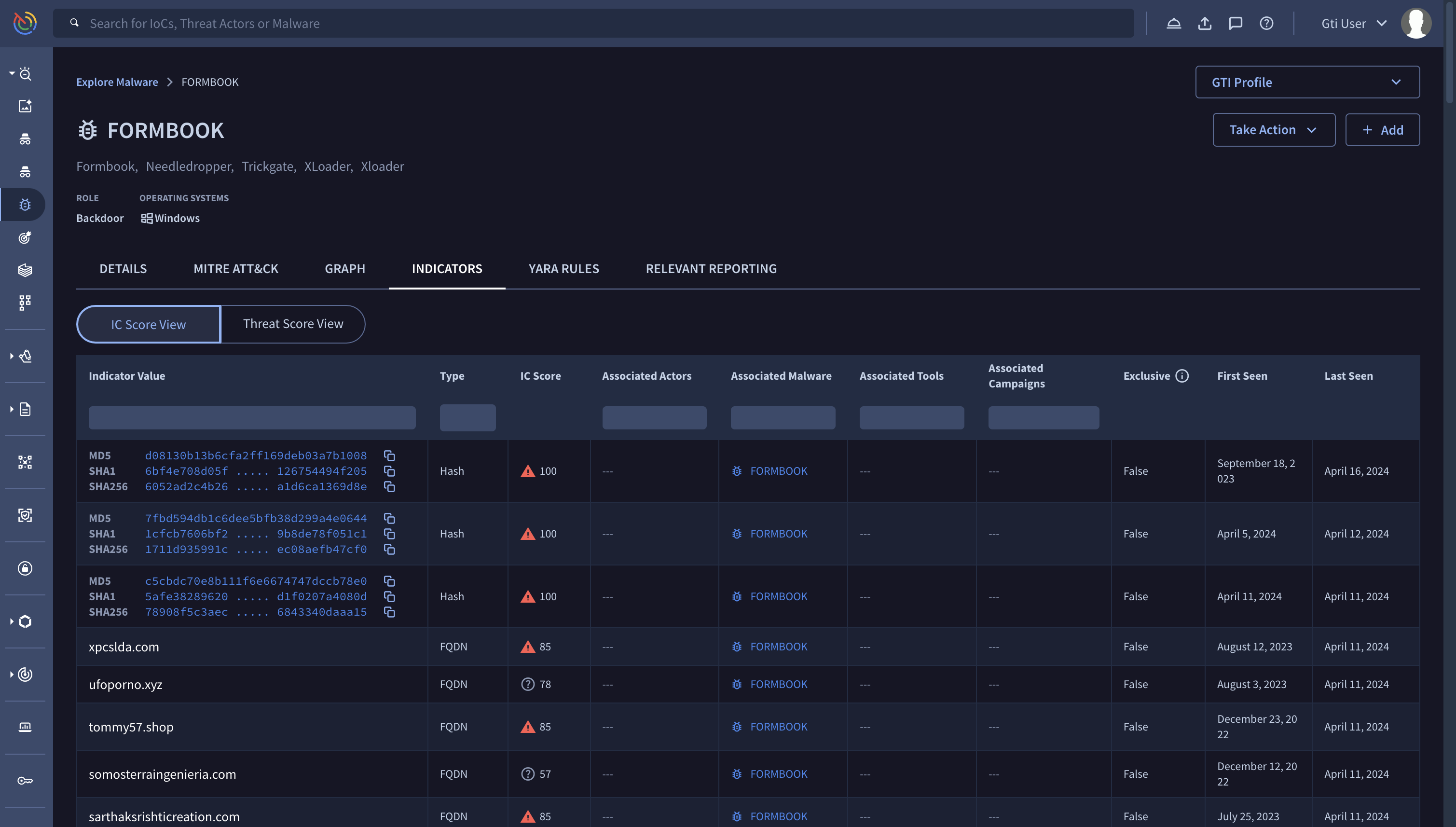Screen dimensions: 1456x827
Task: Expand the Take Action dropdown
Action: click(1274, 129)
